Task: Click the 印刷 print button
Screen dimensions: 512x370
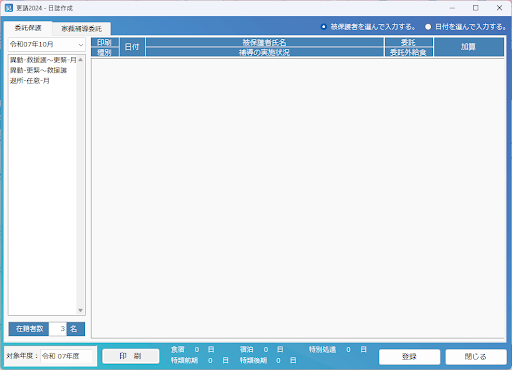Action: (x=131, y=356)
